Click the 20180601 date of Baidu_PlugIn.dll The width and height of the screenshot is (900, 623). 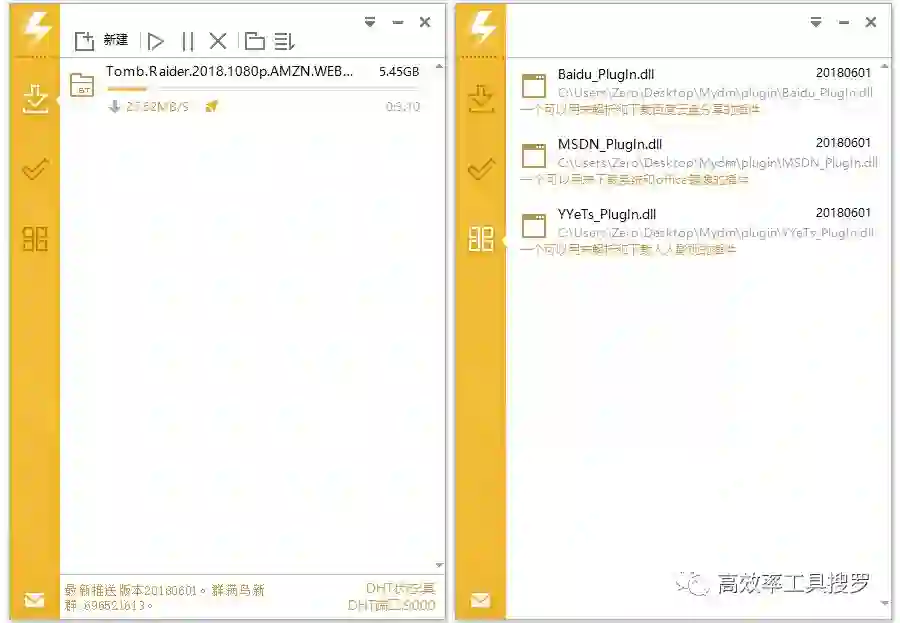[x=843, y=73]
